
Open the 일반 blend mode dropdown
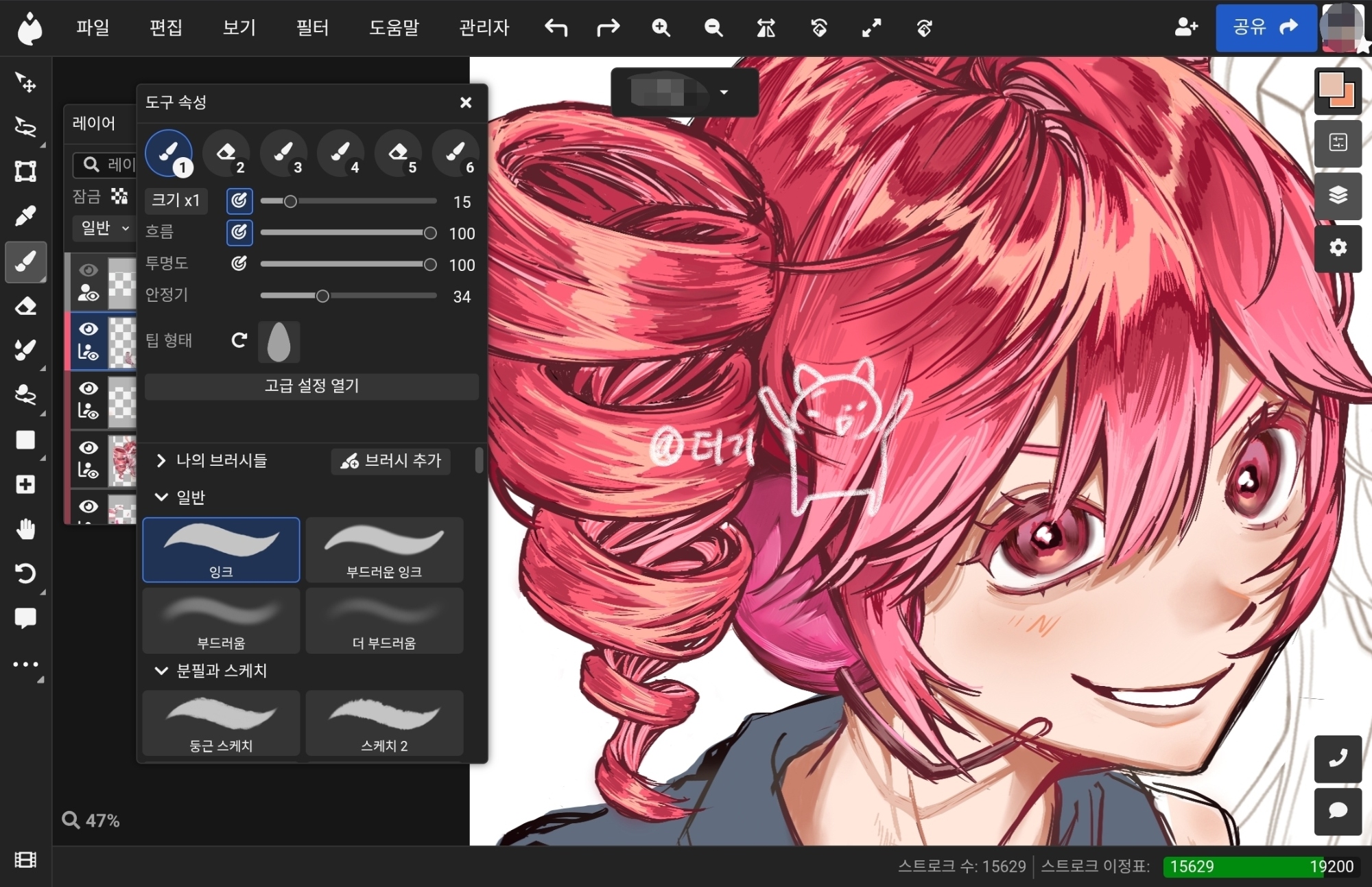click(105, 228)
